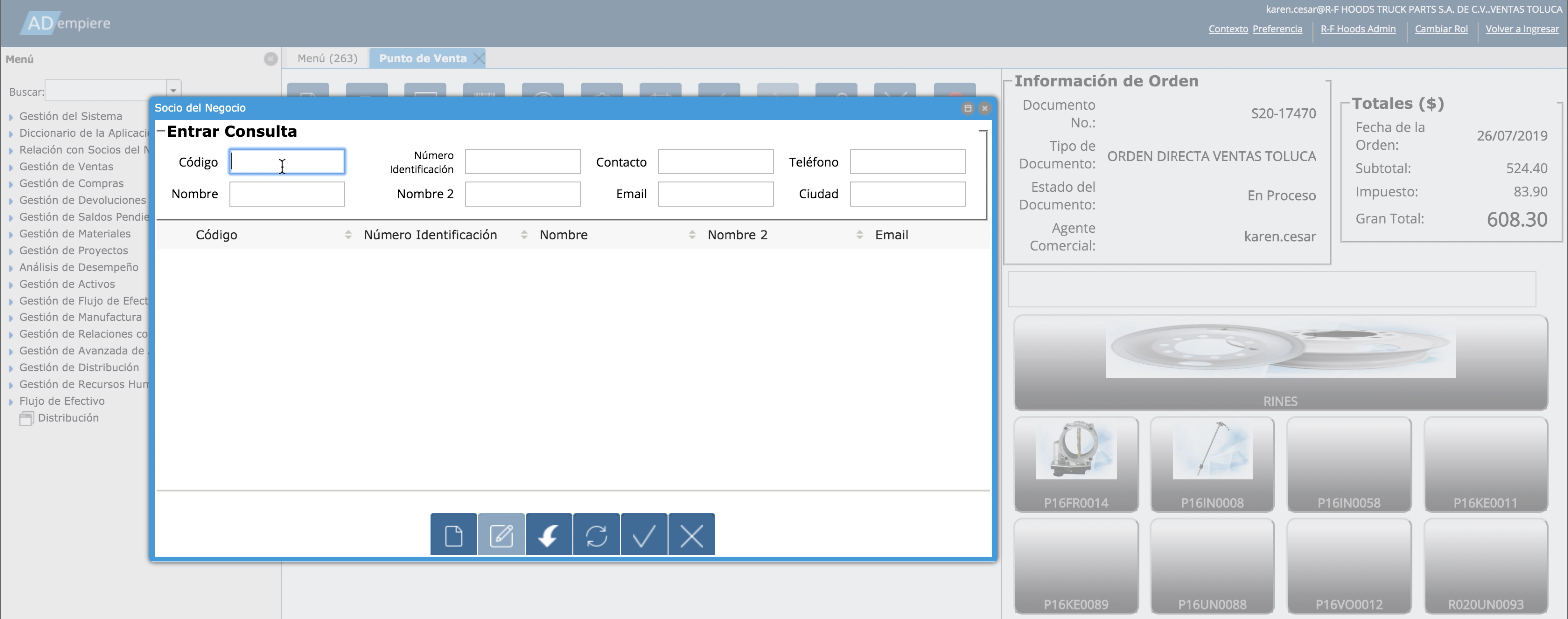Click inside the Código input field
1568x619 pixels.
pyautogui.click(x=286, y=162)
